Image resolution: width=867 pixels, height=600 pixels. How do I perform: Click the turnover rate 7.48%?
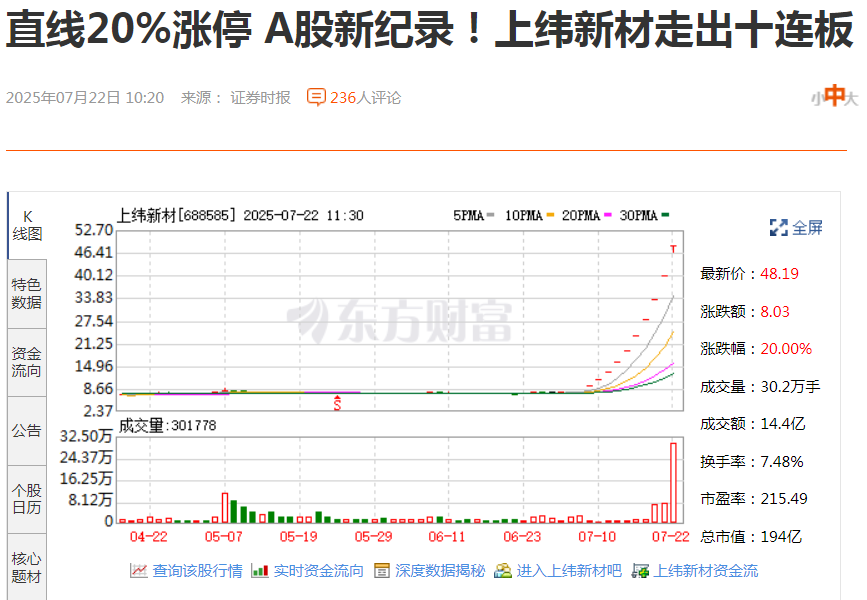click(782, 461)
